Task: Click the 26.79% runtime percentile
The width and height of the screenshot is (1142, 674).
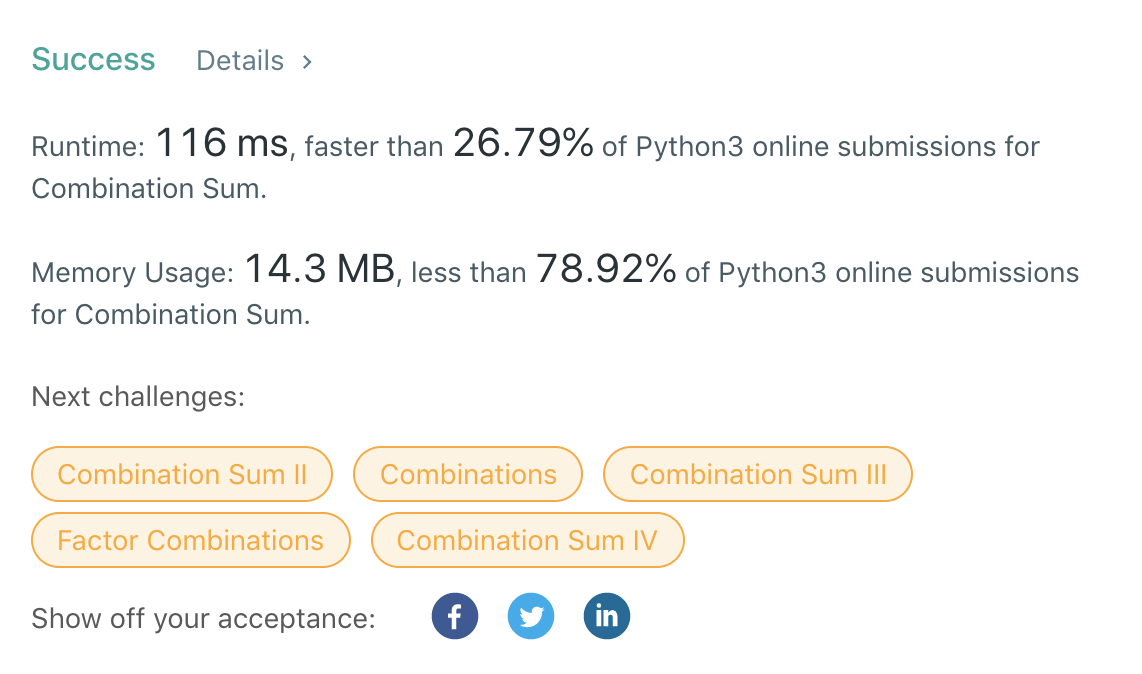Action: 523,145
